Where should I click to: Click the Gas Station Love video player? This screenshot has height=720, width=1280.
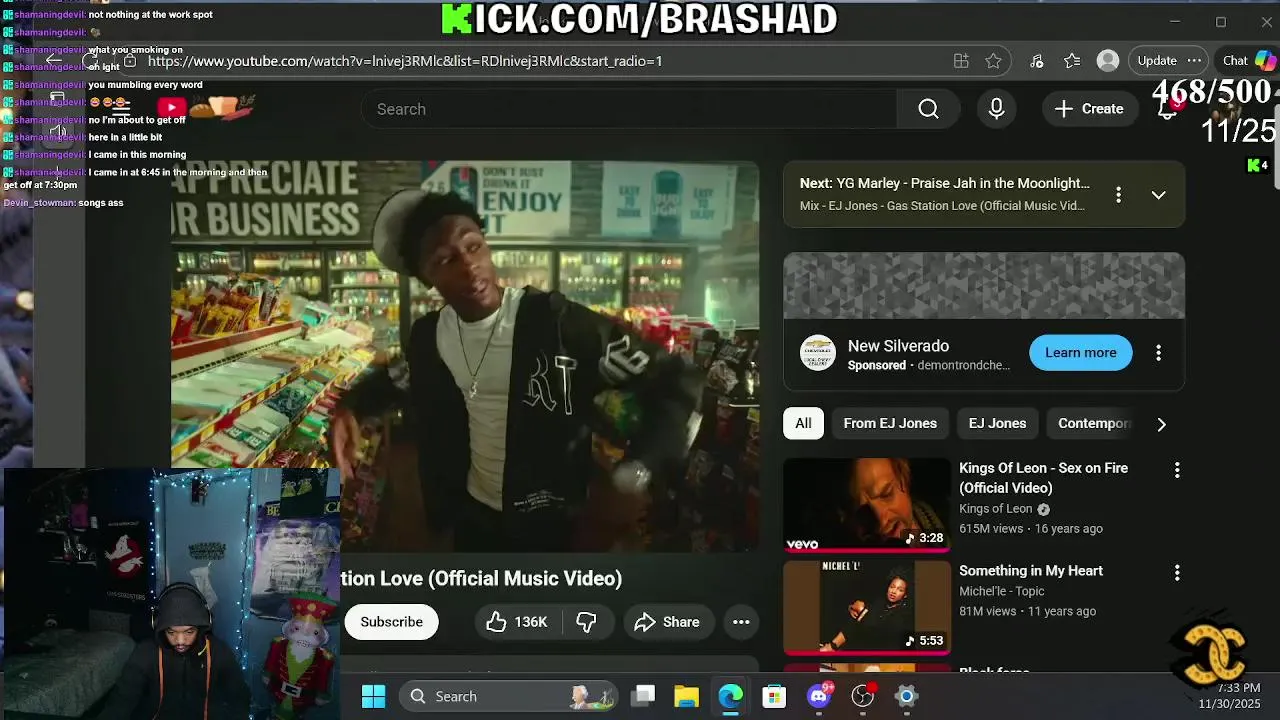pos(465,356)
